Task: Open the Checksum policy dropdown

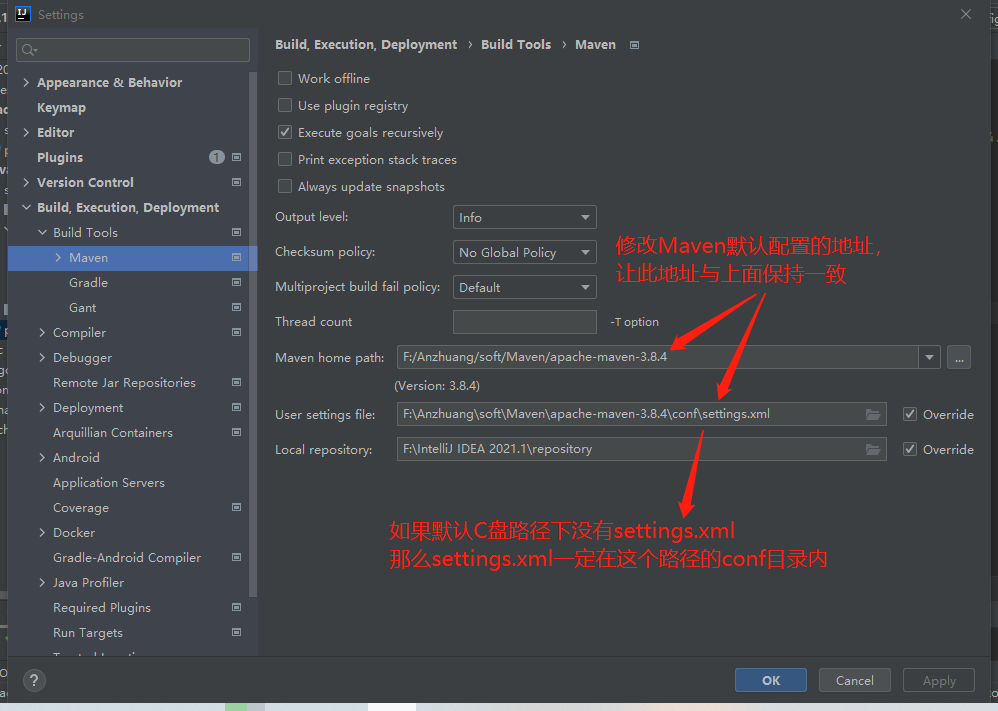Action: pyautogui.click(x=524, y=252)
